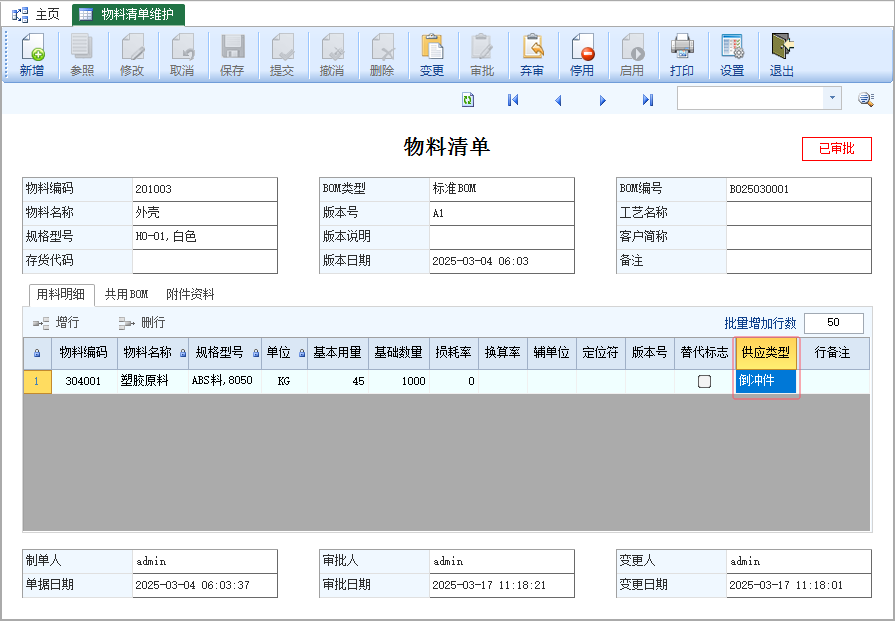895x621 pixels.
Task: Expand the navigation combo box dropdown arrow
Action: 833,99
